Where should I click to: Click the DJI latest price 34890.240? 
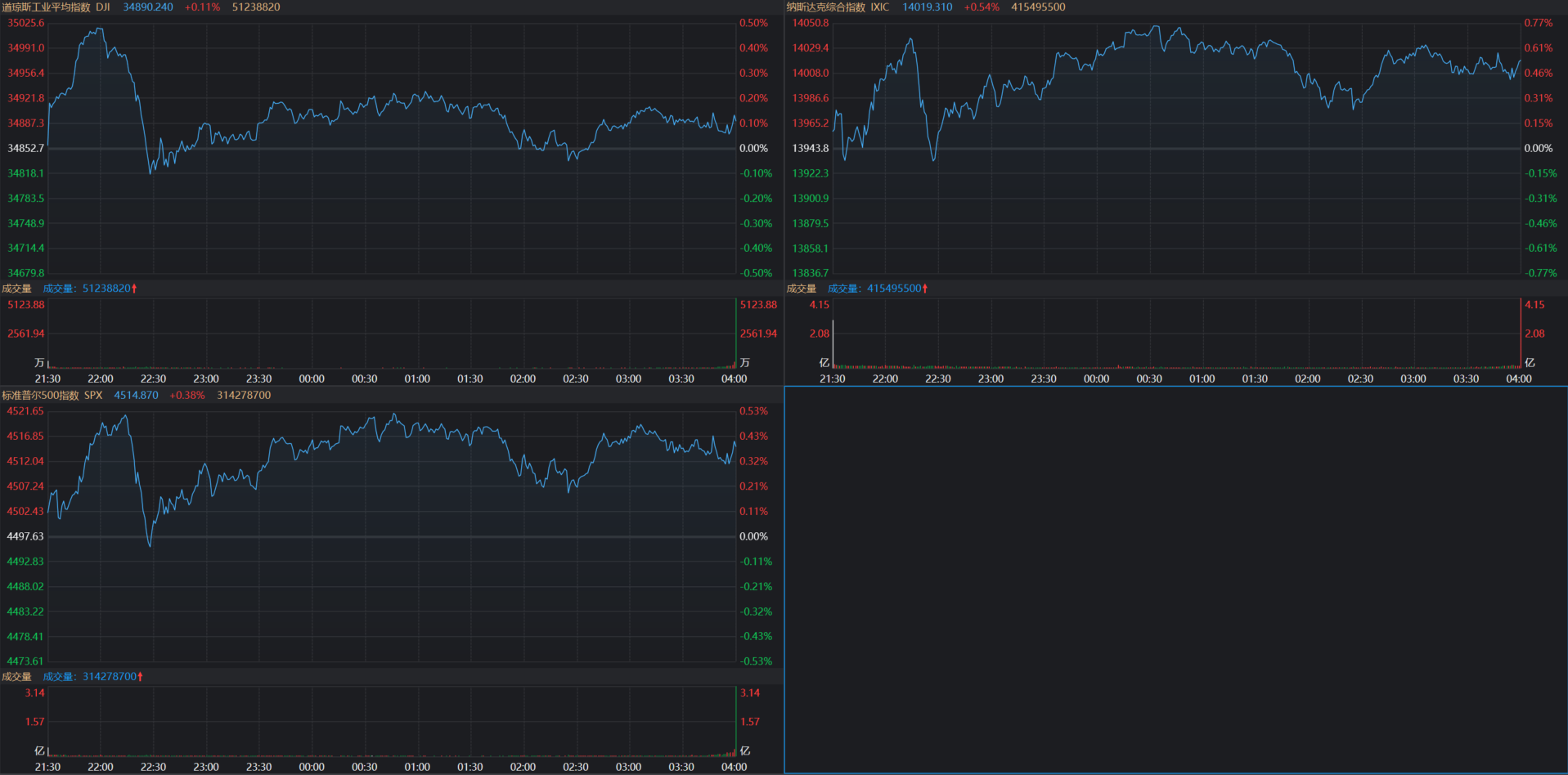pos(148,7)
